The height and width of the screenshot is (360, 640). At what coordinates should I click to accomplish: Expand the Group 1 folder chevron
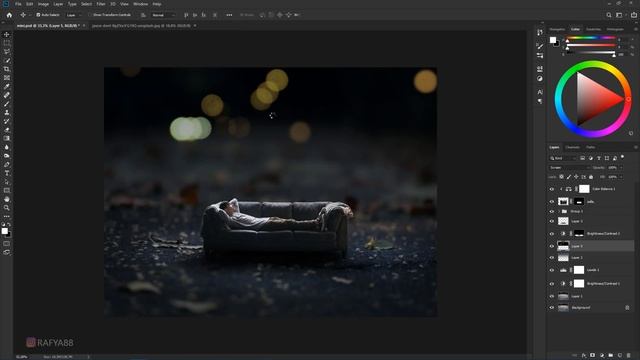[560, 211]
